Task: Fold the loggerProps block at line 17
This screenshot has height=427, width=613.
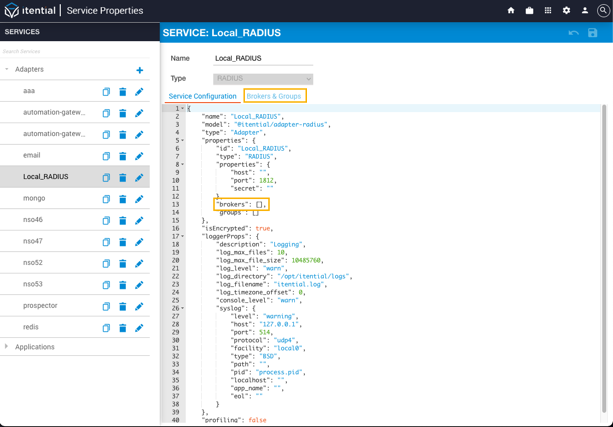Action: [x=183, y=236]
